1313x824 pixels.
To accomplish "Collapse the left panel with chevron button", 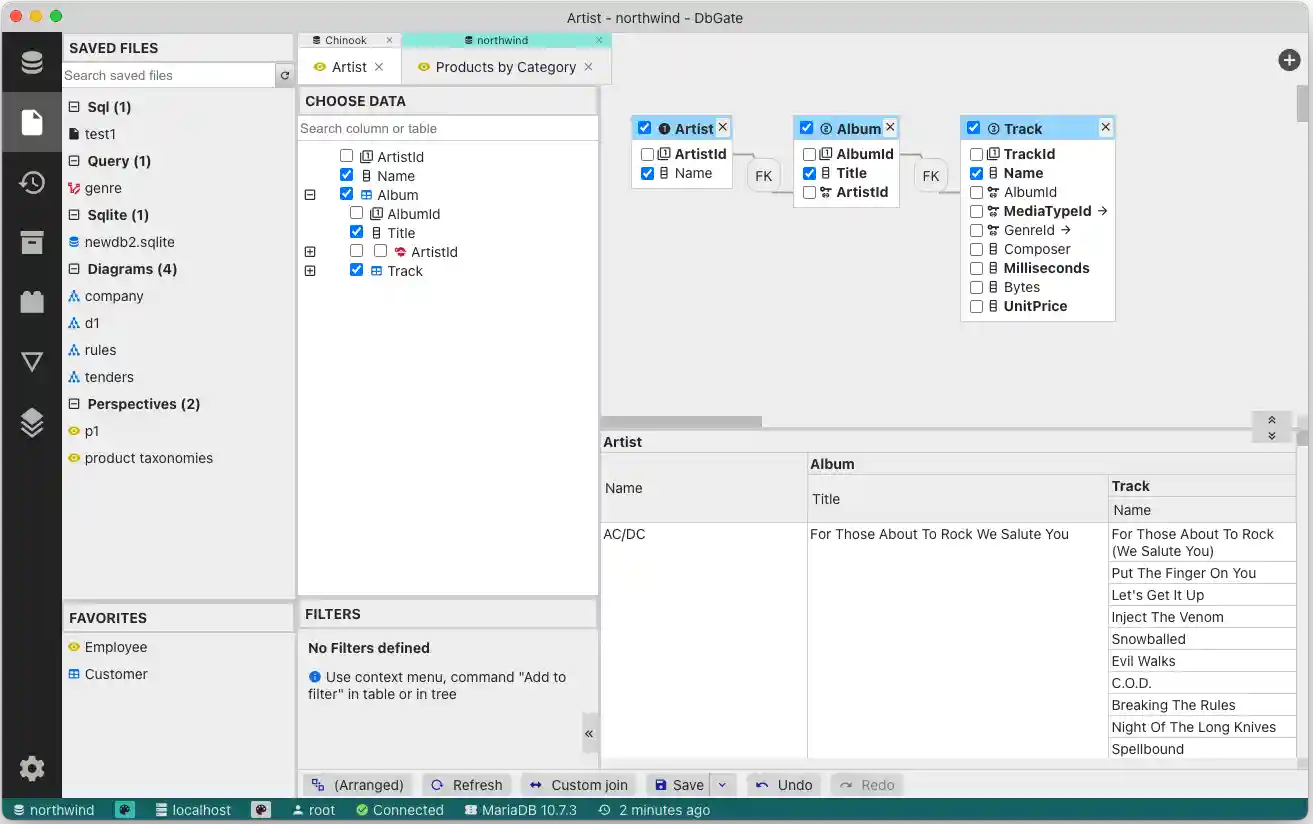I will tap(589, 733).
